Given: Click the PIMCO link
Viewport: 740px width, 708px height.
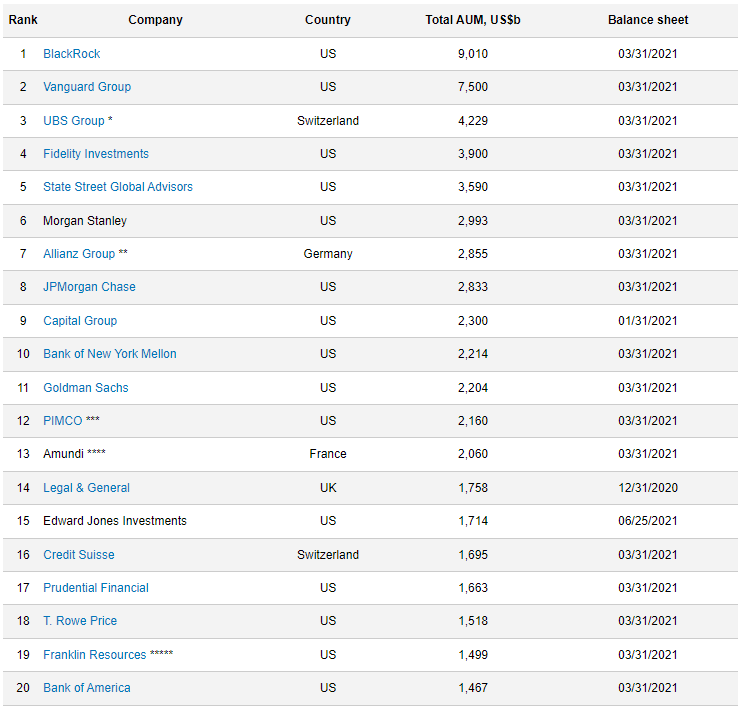Looking at the screenshot, I should point(63,421).
